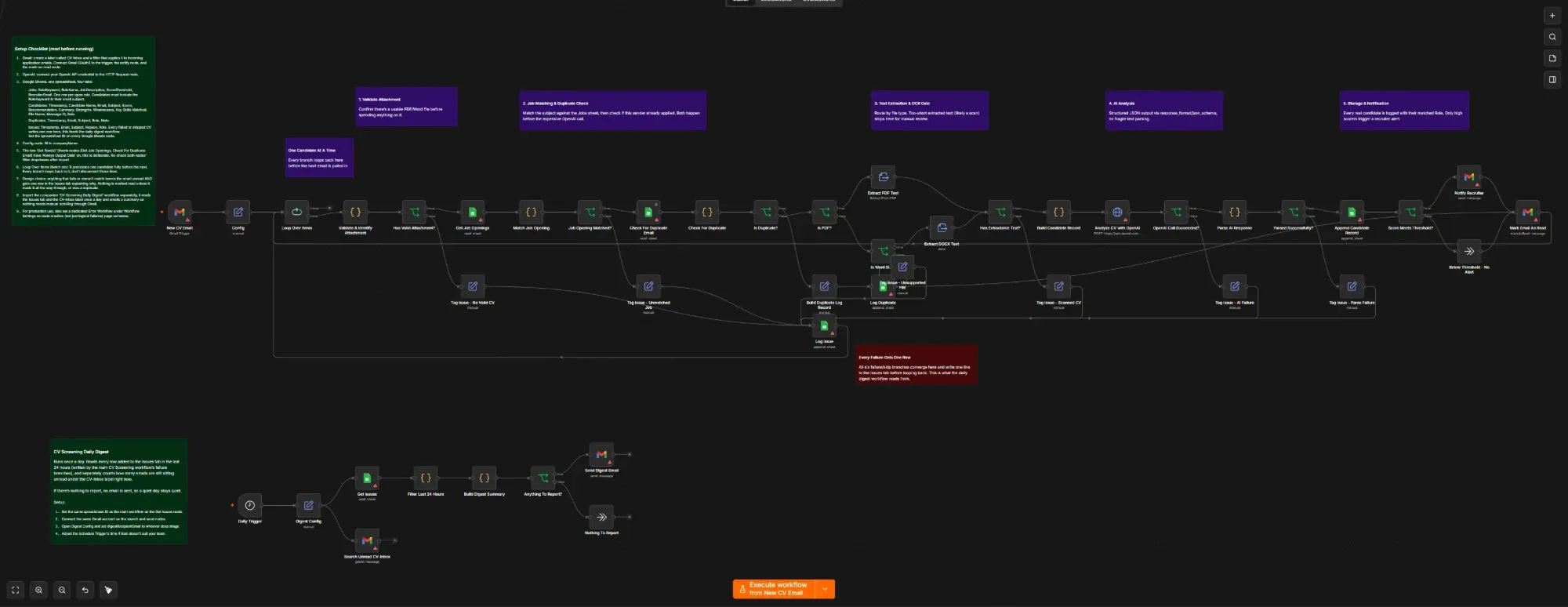Add a node with the plus button
The height and width of the screenshot is (607, 1568).
pyautogui.click(x=1552, y=16)
